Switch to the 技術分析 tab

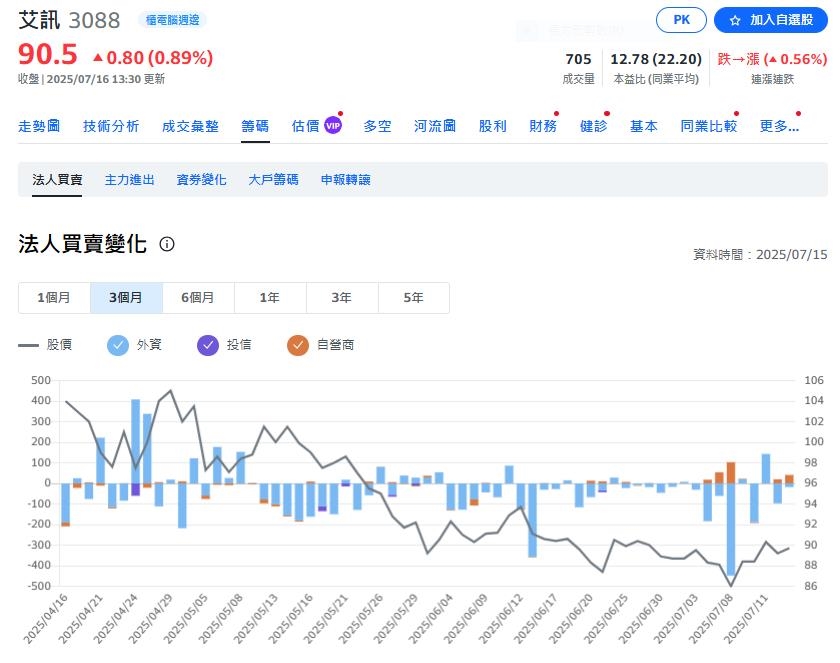click(x=110, y=127)
